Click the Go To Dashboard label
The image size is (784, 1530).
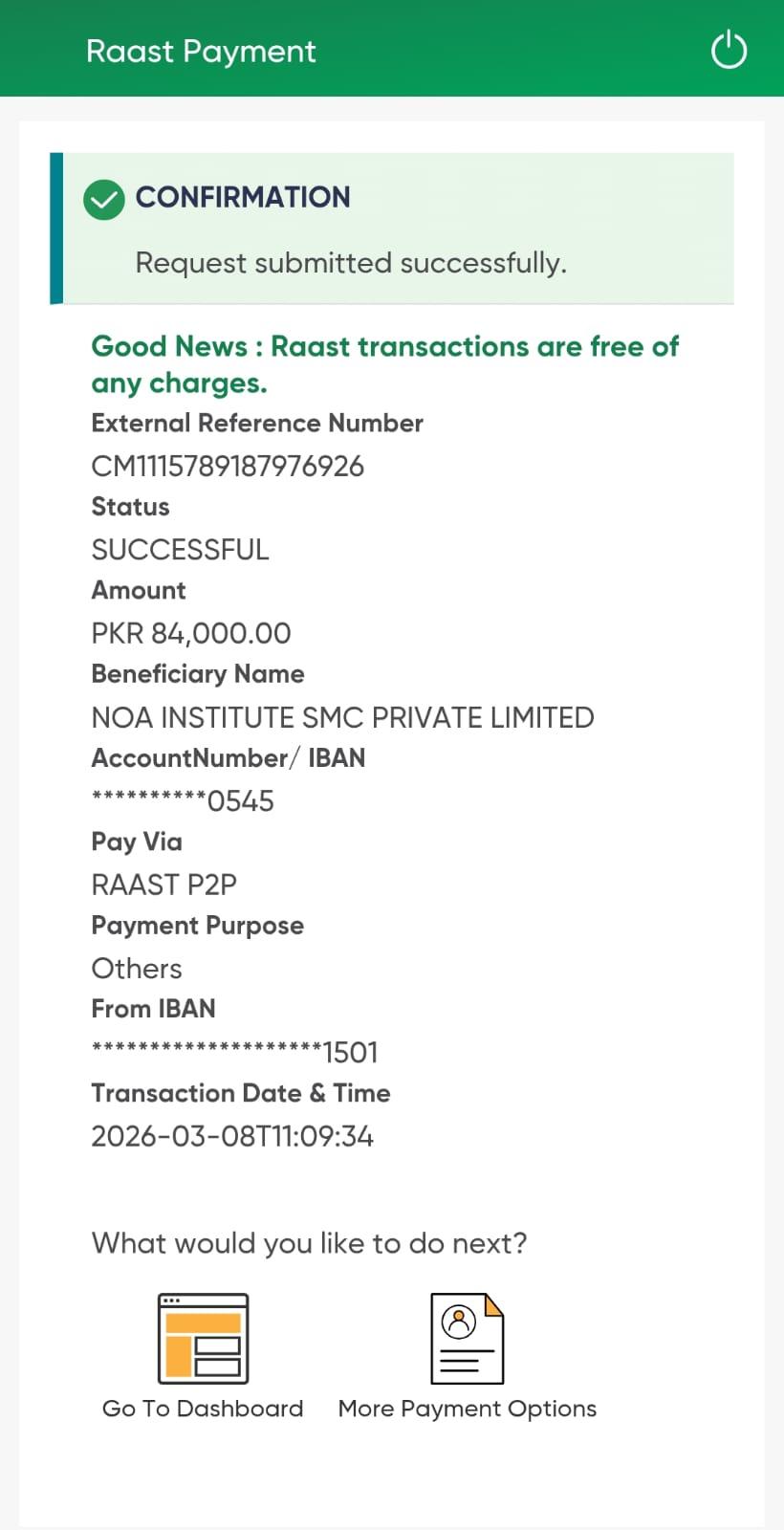(x=203, y=1409)
